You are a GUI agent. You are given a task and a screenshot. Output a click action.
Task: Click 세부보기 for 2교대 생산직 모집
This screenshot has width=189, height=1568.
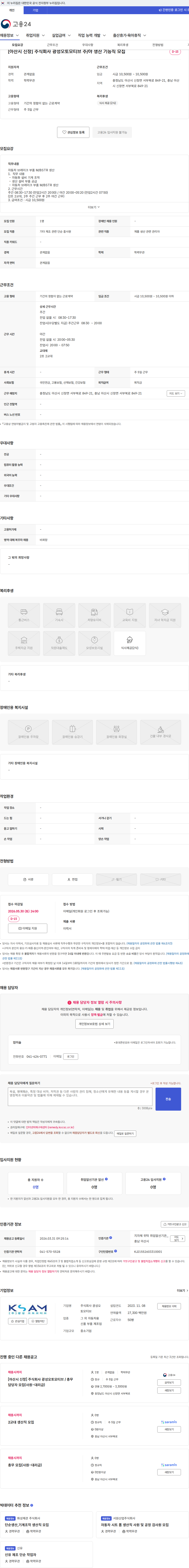coord(169,1429)
